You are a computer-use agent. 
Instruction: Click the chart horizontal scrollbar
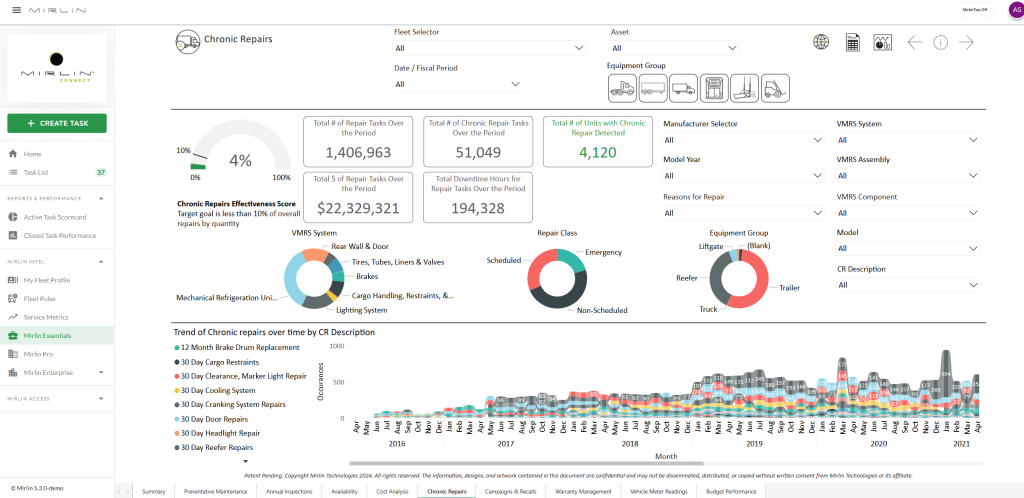[526, 463]
